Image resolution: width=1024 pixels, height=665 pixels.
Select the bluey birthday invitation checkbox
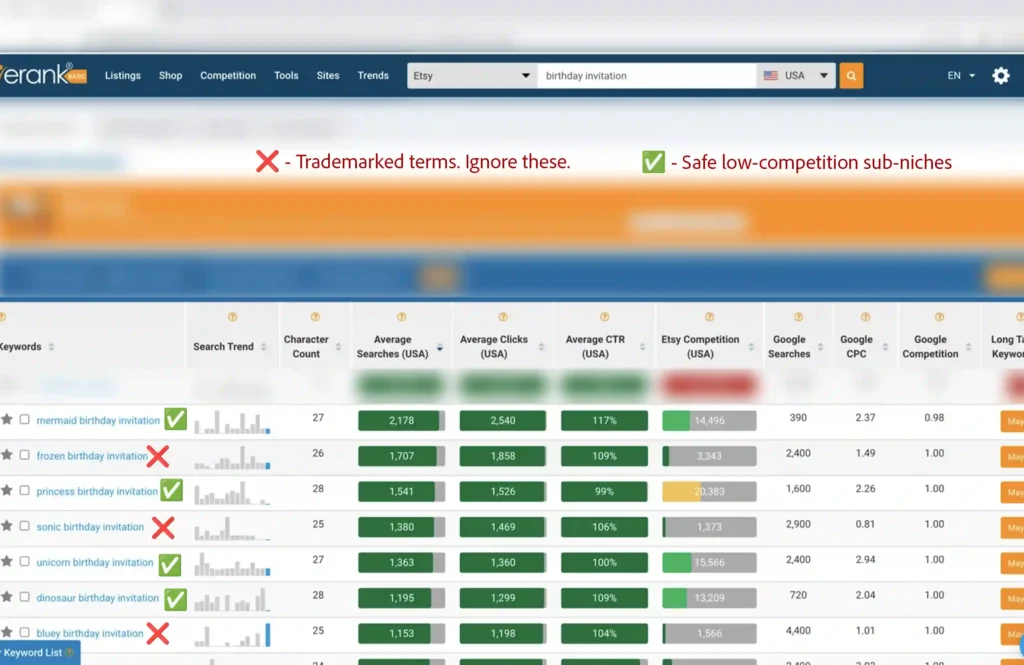tap(25, 633)
